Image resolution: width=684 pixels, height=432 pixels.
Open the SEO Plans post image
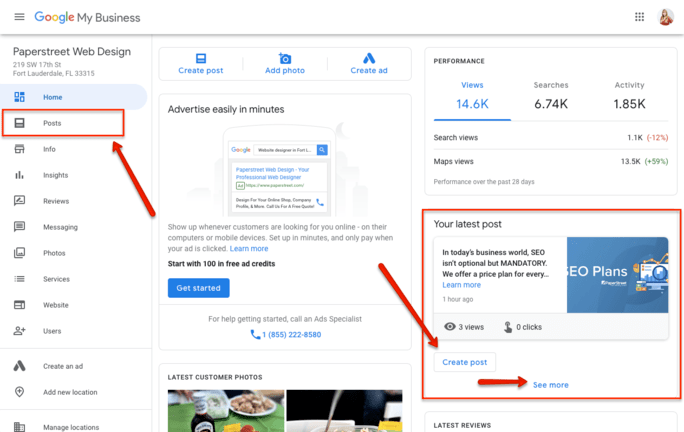[617, 275]
